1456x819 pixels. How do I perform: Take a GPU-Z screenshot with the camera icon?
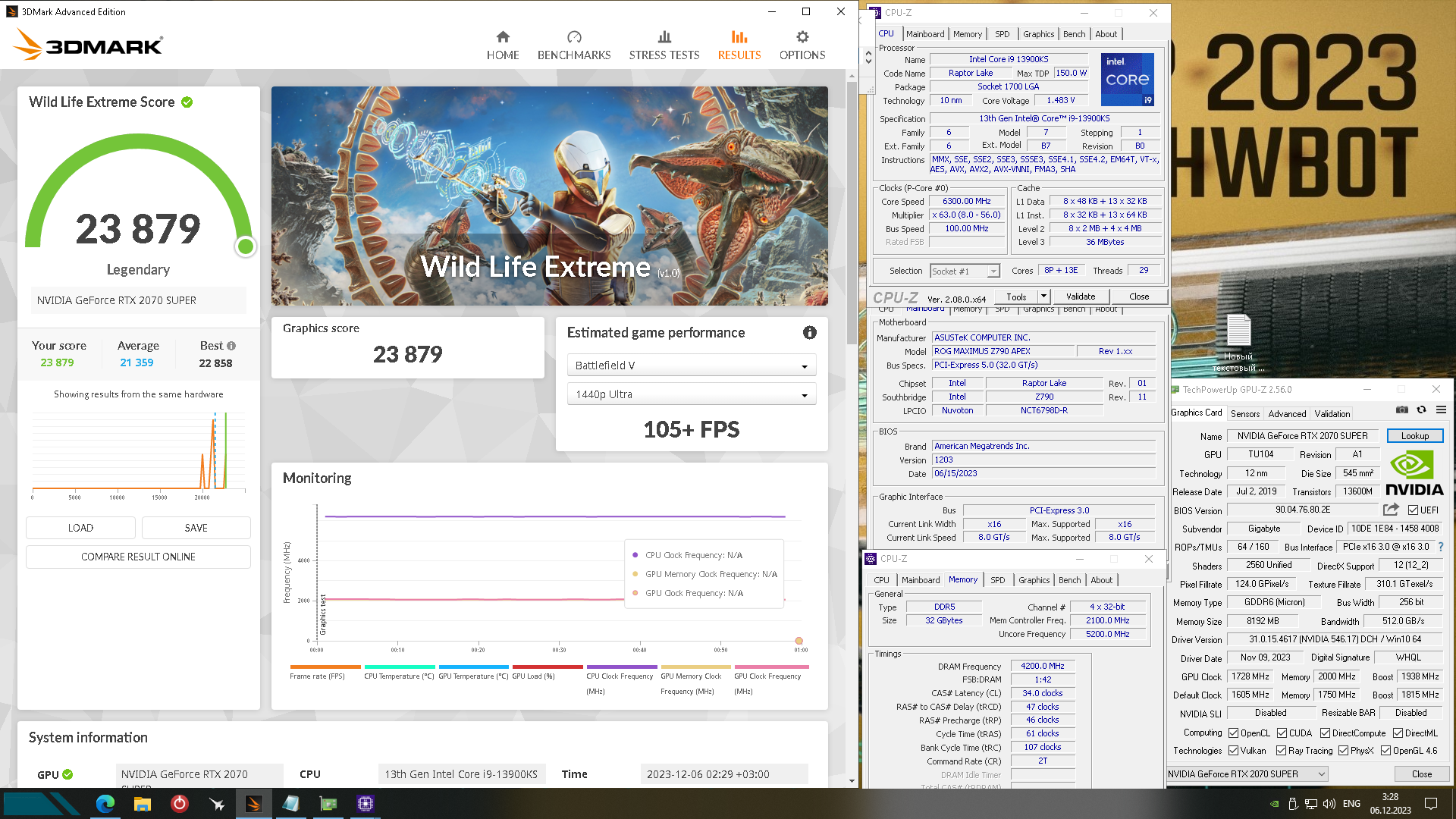pyautogui.click(x=1402, y=409)
